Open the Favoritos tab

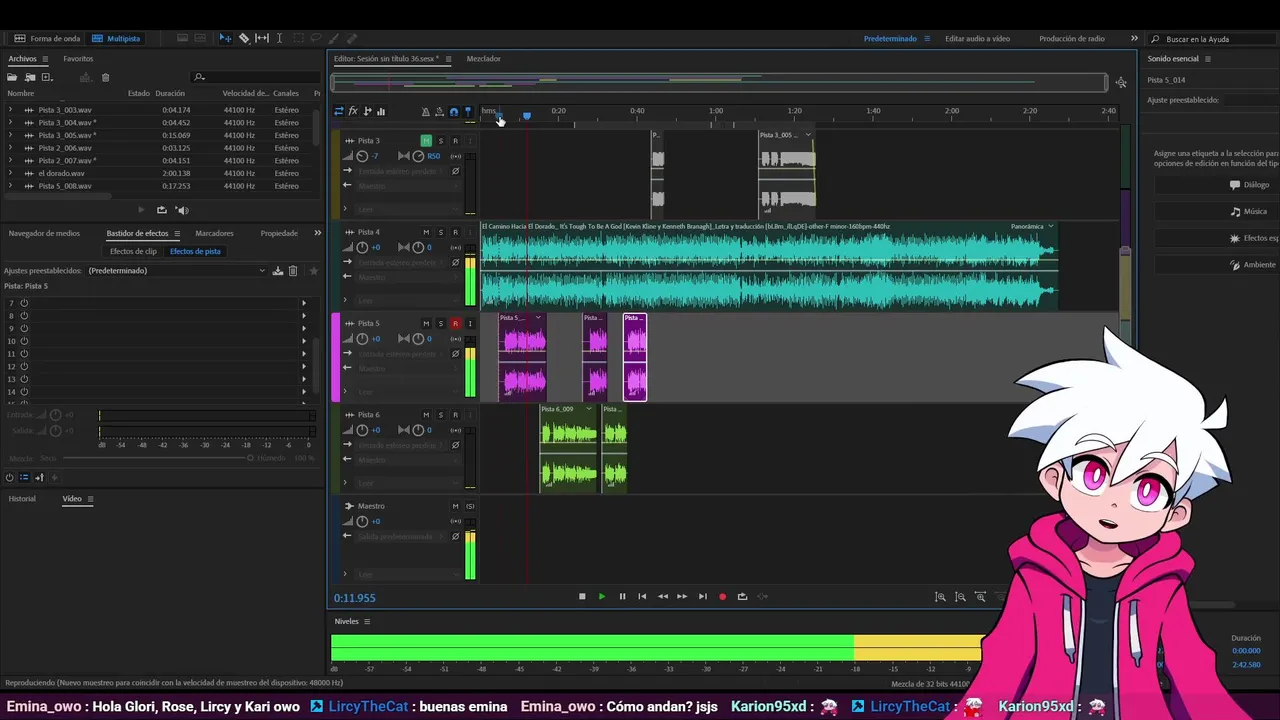click(x=78, y=59)
